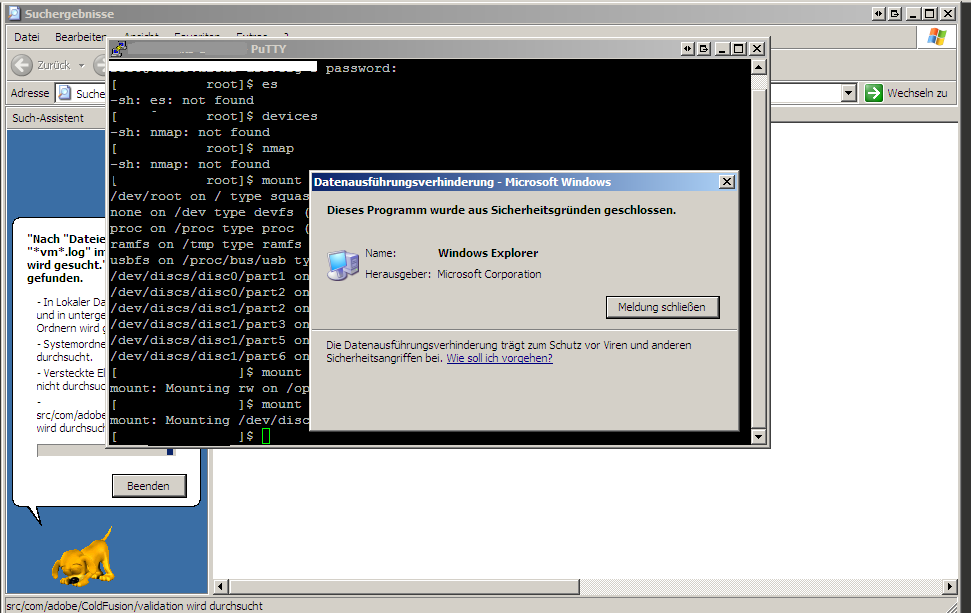Screen dimensions: 971x613
Task: Open the Datei menu
Action: click(27, 37)
